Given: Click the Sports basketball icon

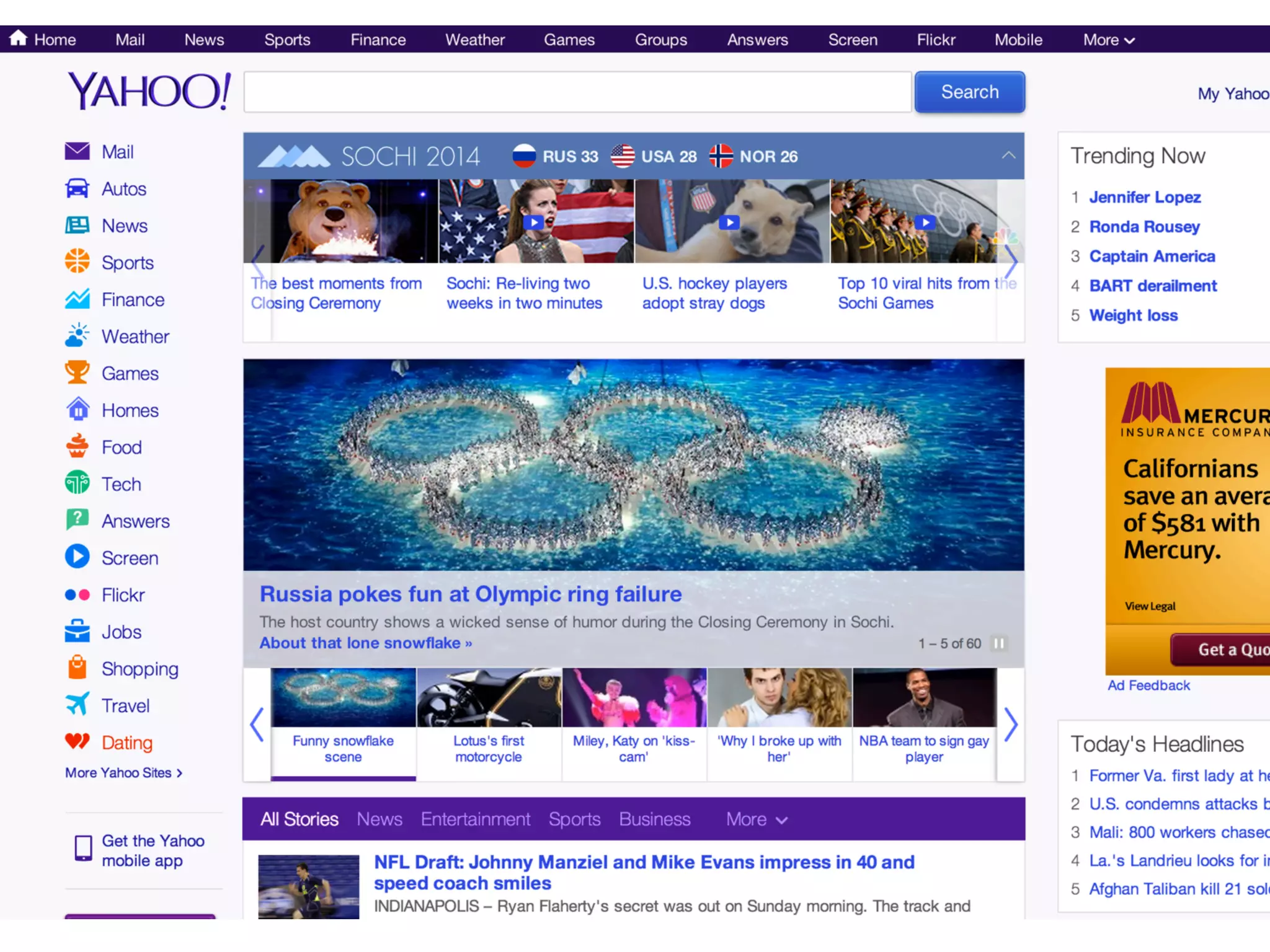Looking at the screenshot, I should [77, 262].
